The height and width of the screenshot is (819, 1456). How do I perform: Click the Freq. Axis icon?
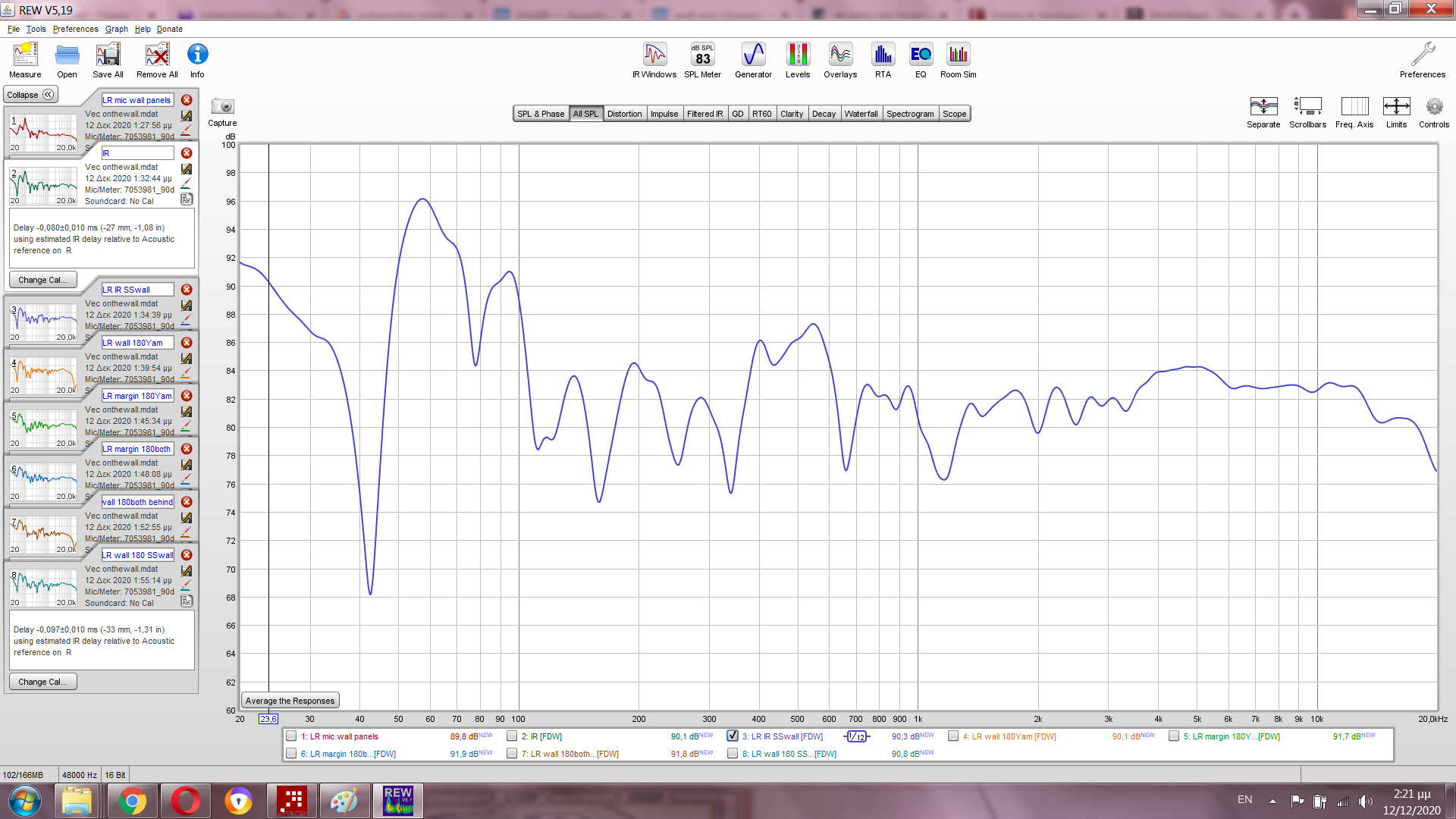tap(1354, 112)
